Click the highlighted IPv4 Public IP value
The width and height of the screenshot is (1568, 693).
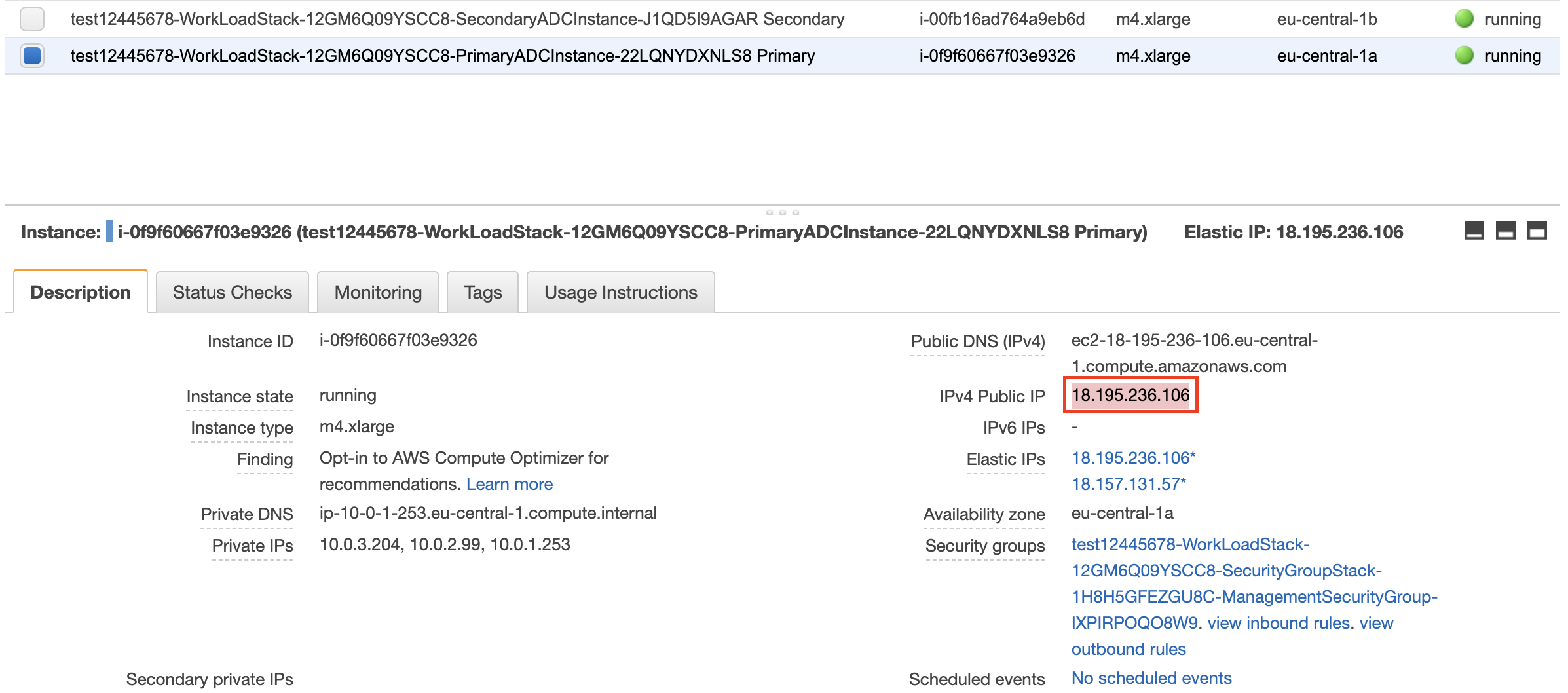point(1130,395)
